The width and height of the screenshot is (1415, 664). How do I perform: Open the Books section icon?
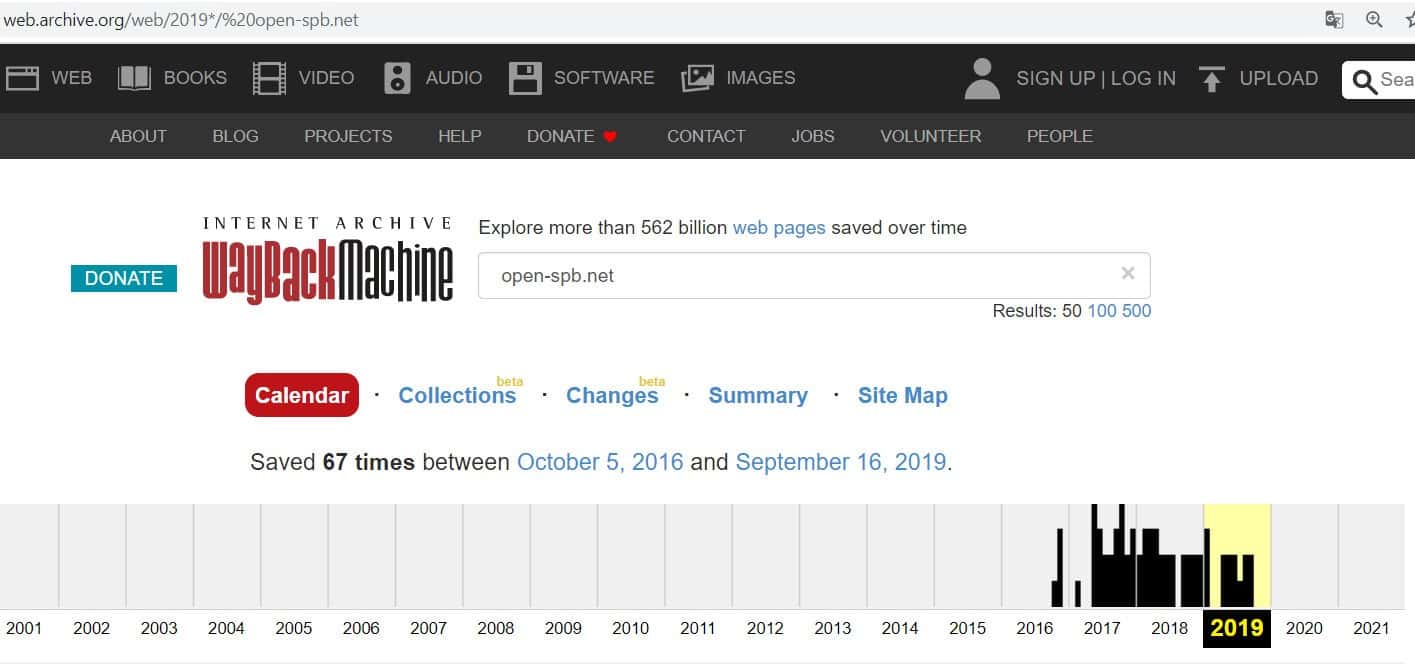(134, 78)
